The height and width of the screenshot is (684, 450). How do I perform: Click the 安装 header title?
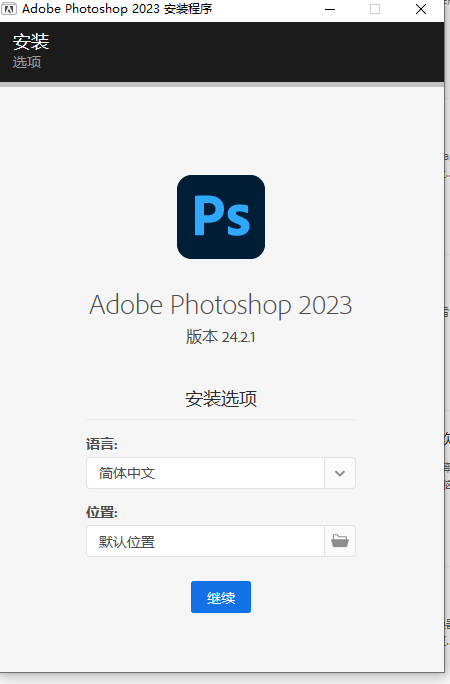coord(31,42)
